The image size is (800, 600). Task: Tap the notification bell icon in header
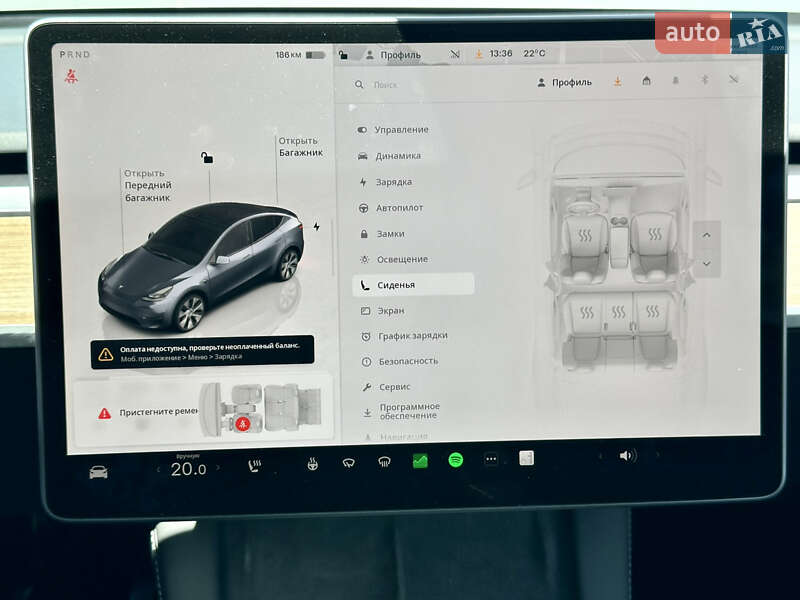(x=676, y=80)
